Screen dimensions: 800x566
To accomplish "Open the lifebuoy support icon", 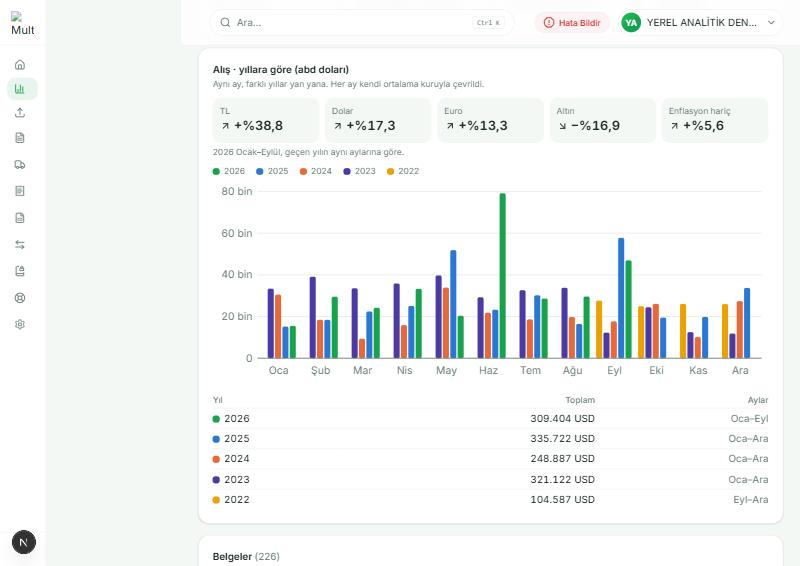I will tap(20, 298).
